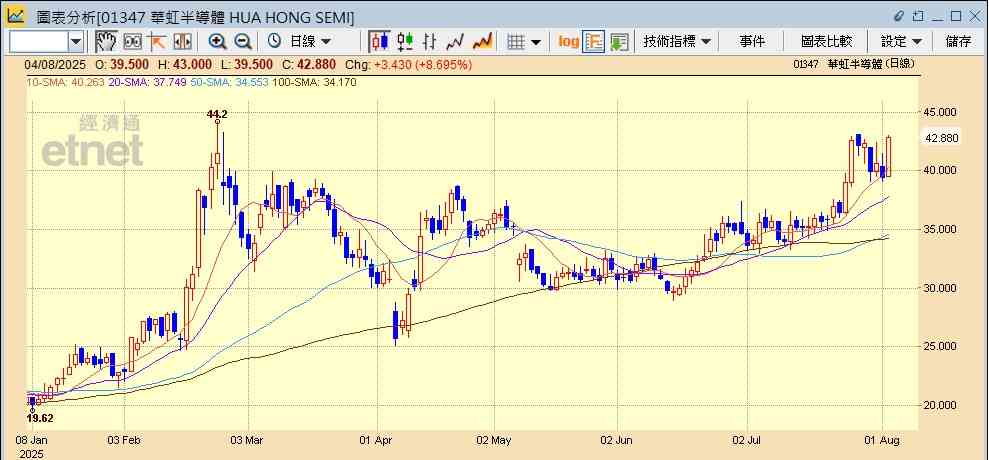Click the 35.000 price axis label
The width and height of the screenshot is (989, 460).
(x=940, y=229)
